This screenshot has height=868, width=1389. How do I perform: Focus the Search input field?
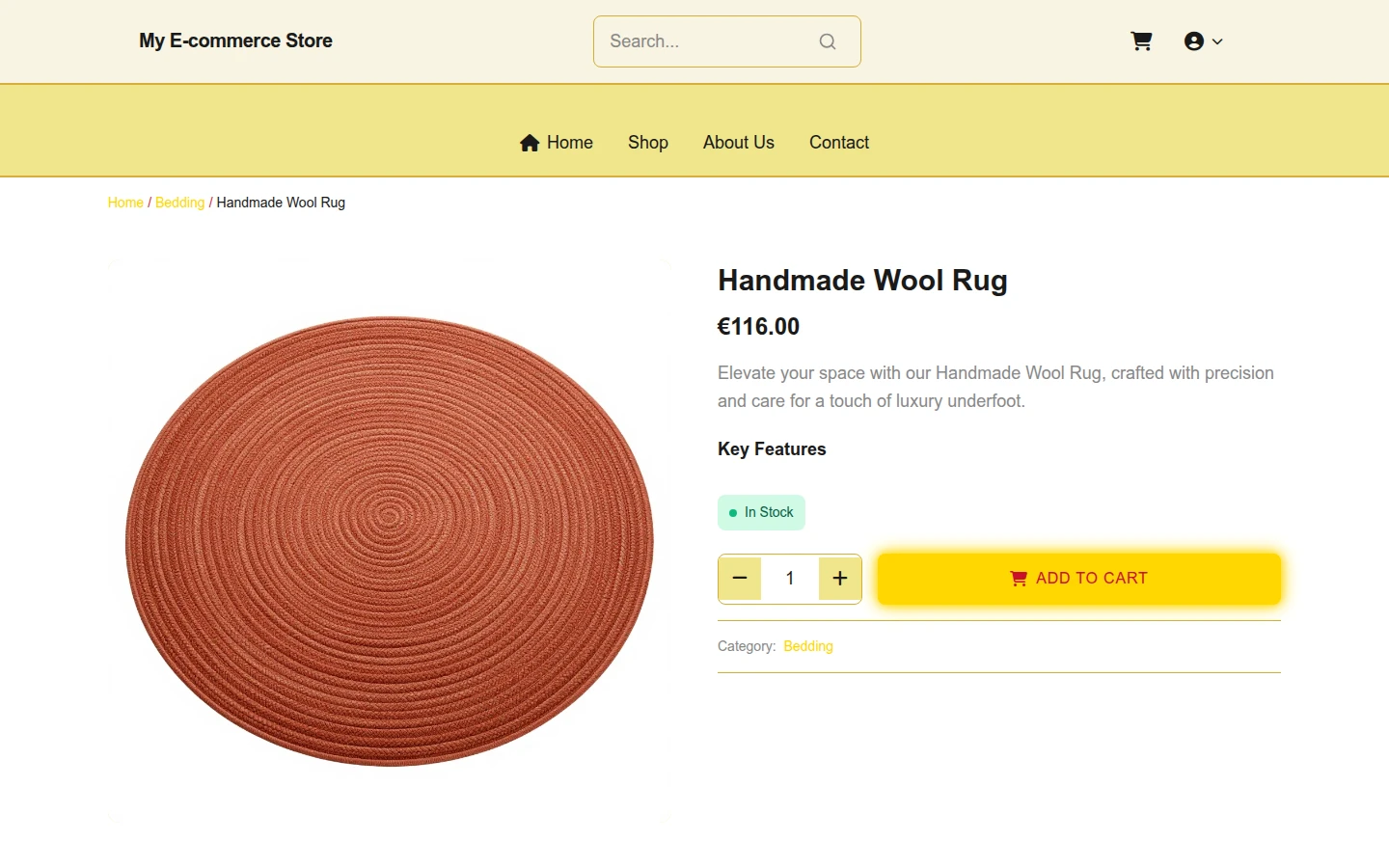[712, 41]
